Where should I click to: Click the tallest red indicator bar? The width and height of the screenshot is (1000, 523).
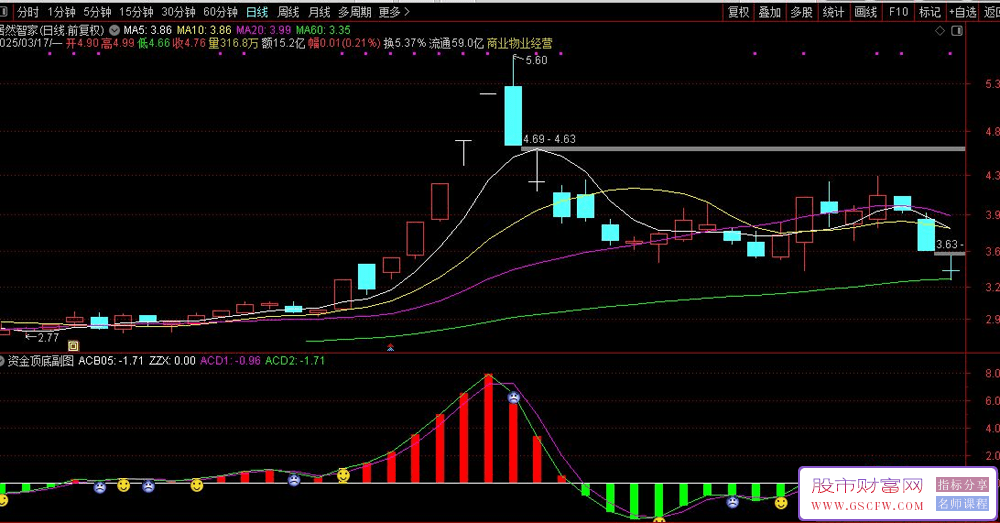(489, 428)
